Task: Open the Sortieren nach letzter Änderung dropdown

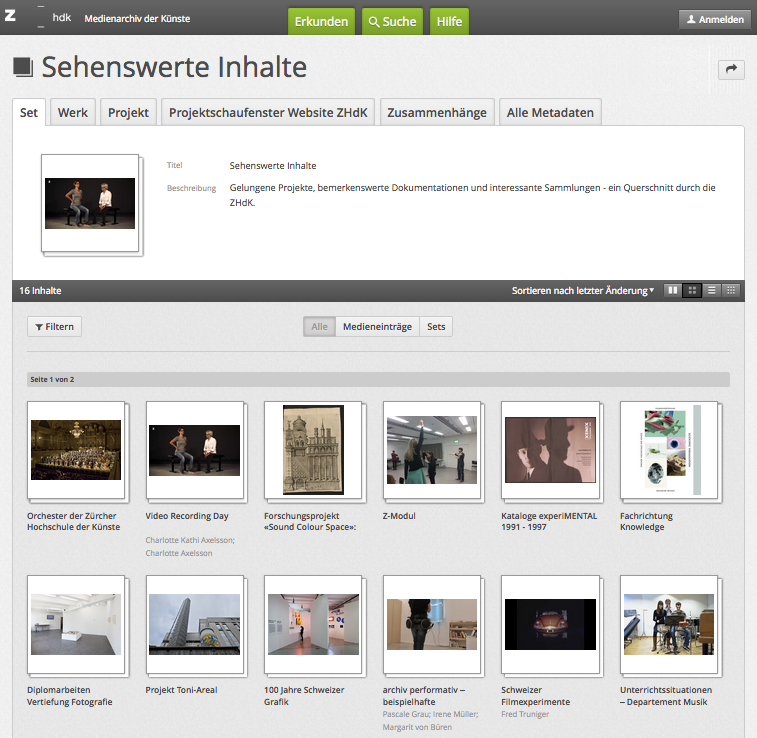Action: (583, 291)
